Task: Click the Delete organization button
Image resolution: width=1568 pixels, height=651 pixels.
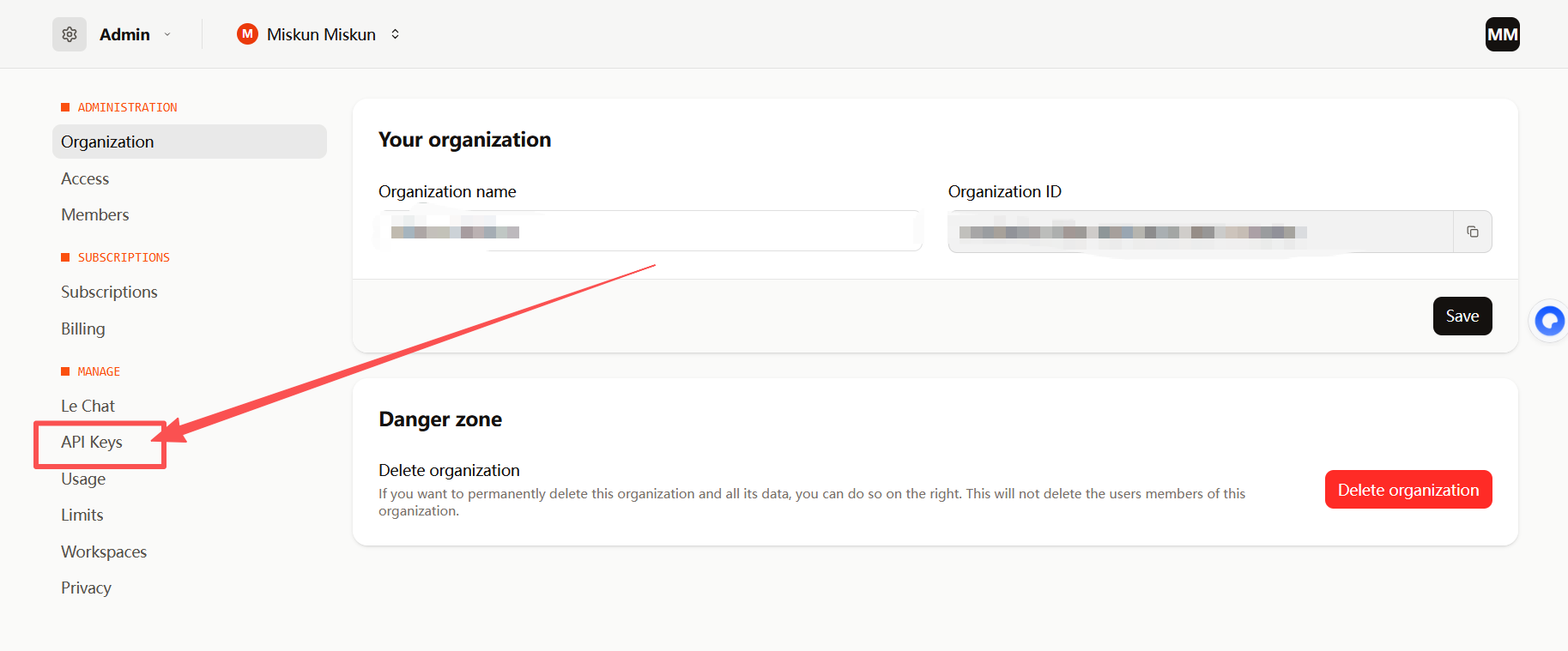Action: [x=1408, y=490]
